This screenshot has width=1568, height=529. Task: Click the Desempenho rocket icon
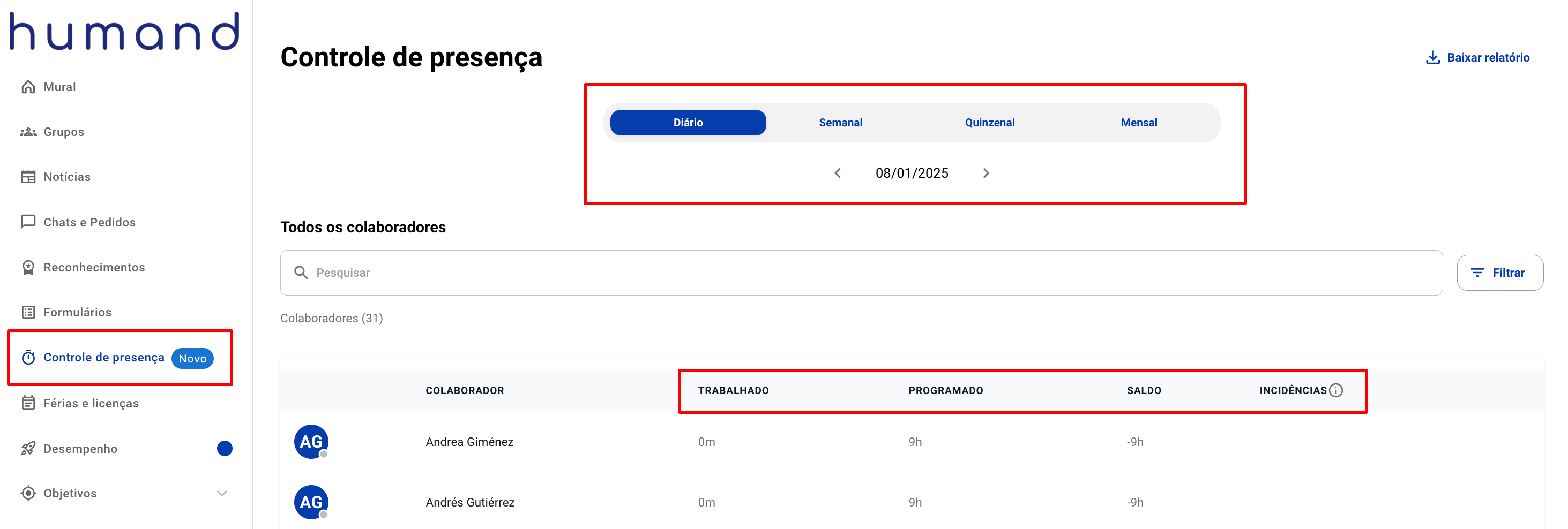[28, 449]
